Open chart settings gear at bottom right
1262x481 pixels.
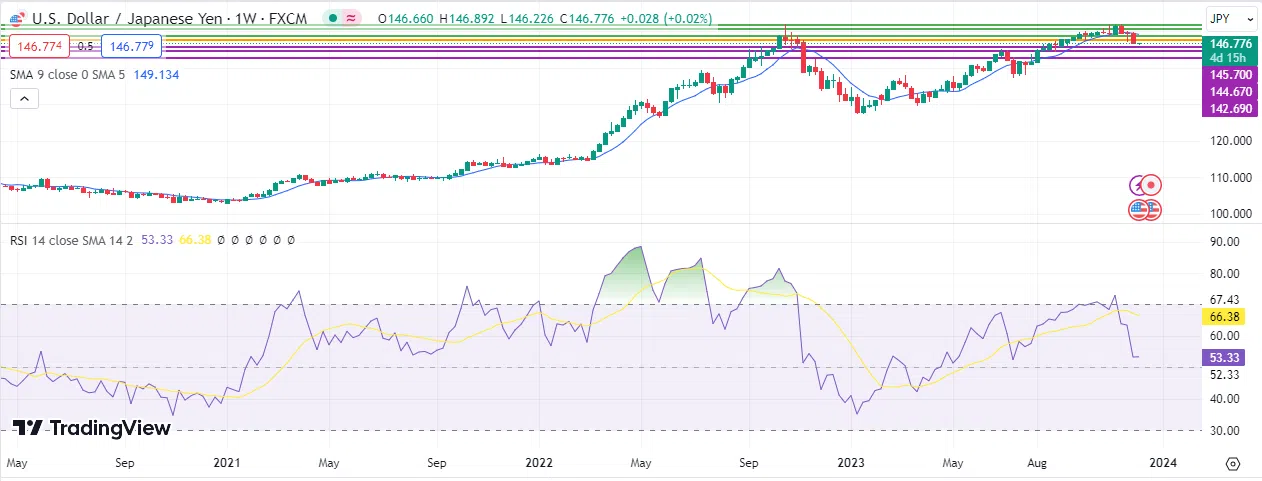pyautogui.click(x=1232, y=464)
